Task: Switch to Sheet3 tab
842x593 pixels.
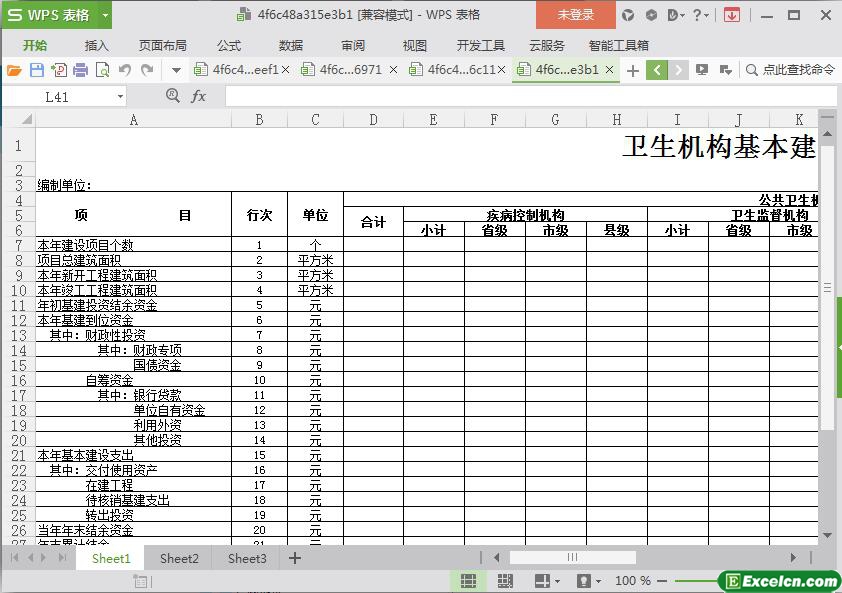Action: pyautogui.click(x=247, y=558)
